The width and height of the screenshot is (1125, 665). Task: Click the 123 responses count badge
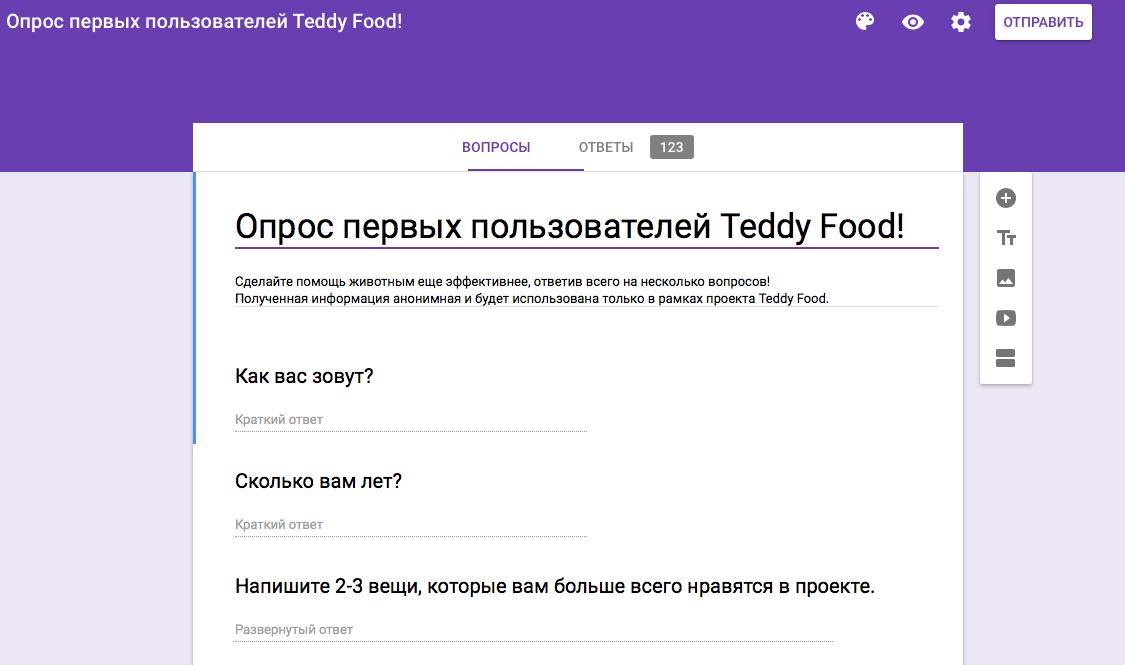pos(672,147)
